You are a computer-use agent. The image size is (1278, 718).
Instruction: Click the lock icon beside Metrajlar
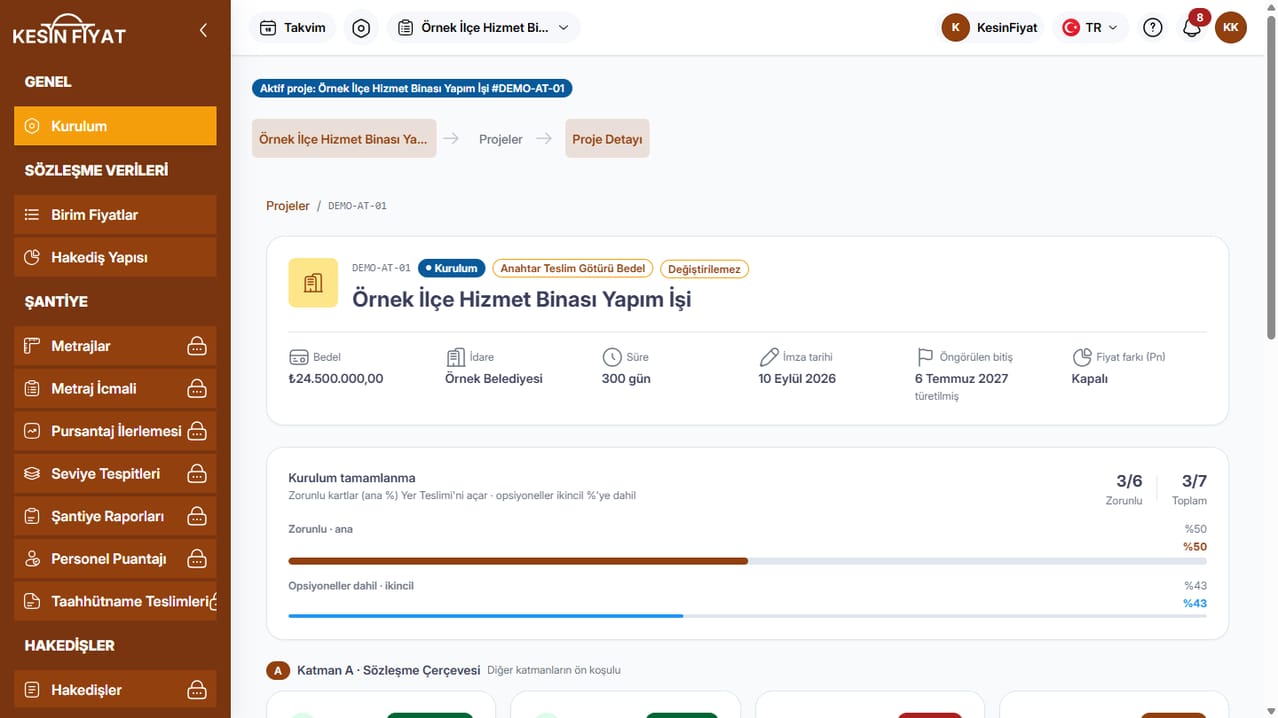tap(197, 346)
